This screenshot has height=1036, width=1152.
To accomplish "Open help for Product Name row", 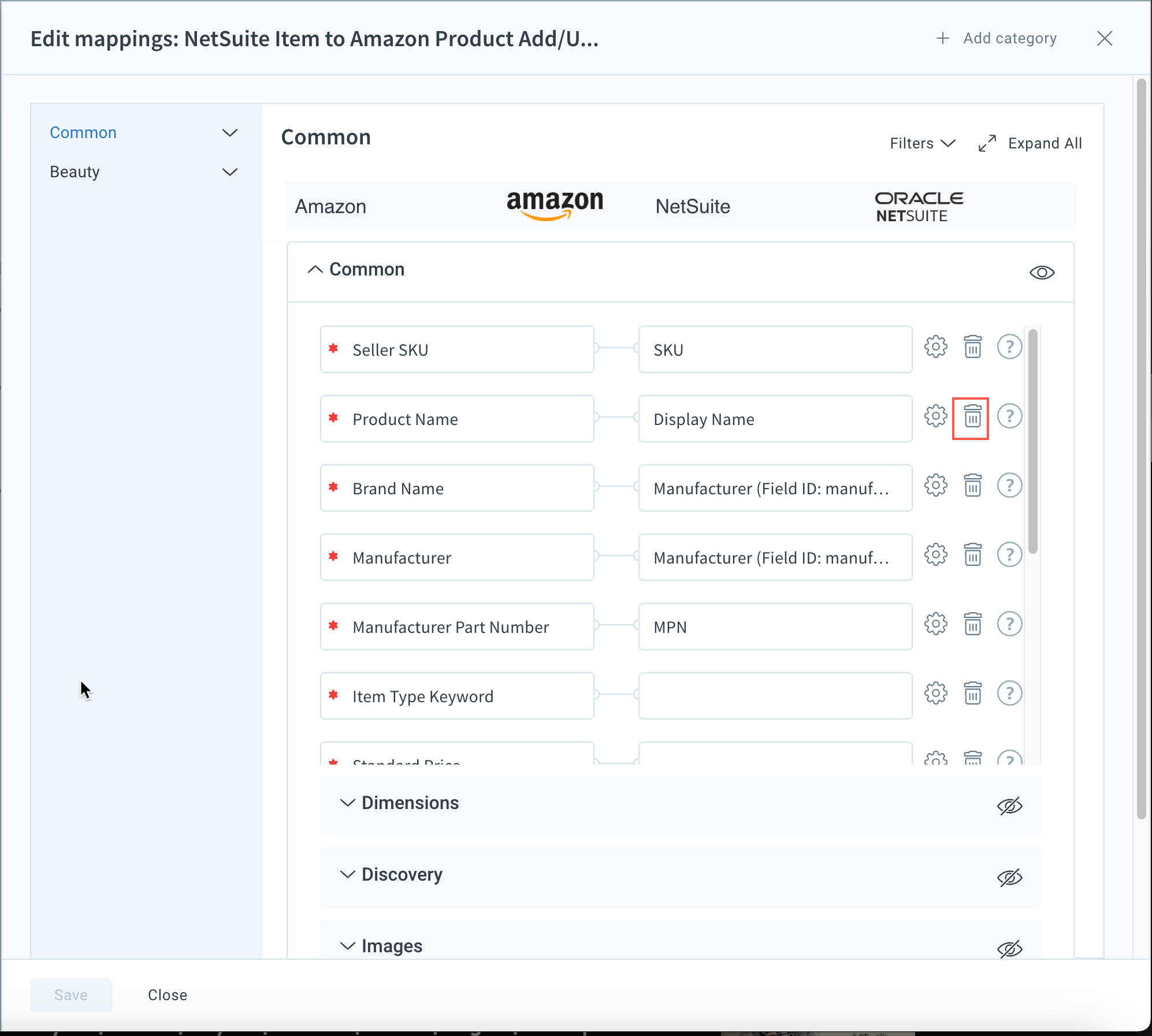I will point(1009,416).
